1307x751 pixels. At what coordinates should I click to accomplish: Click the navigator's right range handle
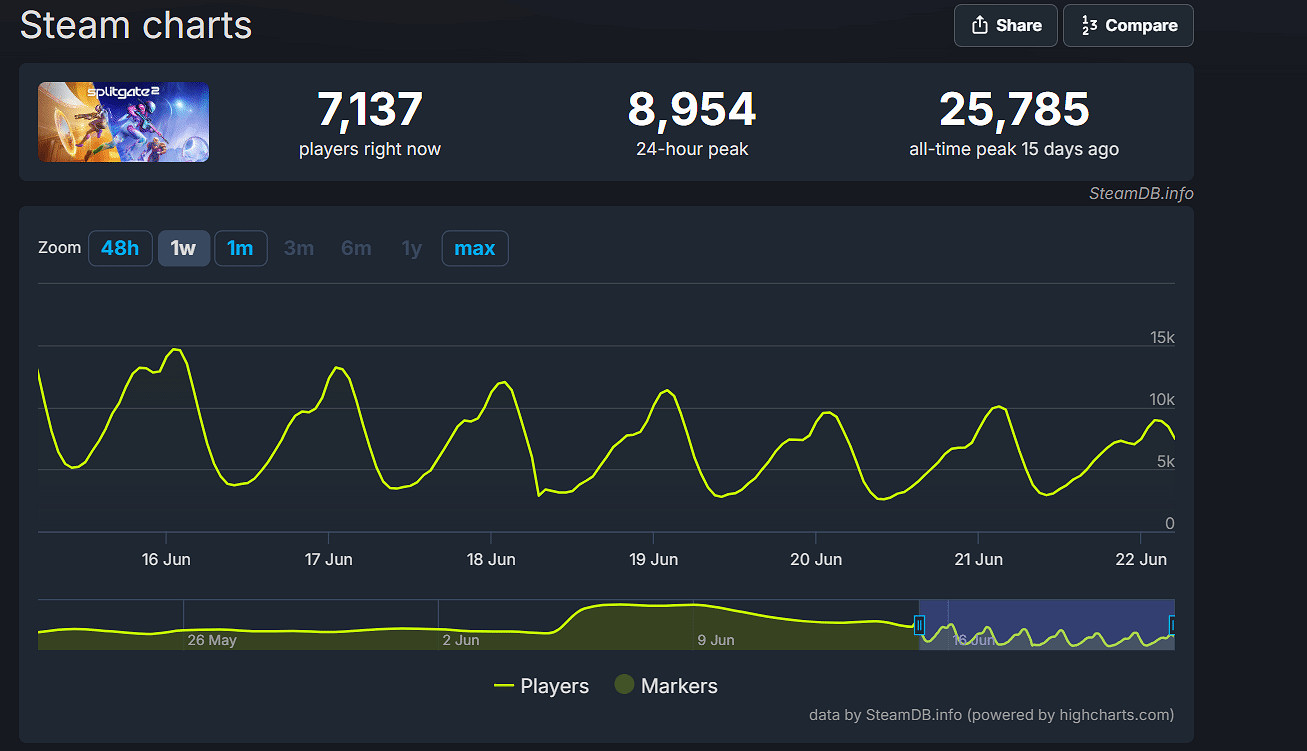coord(1172,626)
